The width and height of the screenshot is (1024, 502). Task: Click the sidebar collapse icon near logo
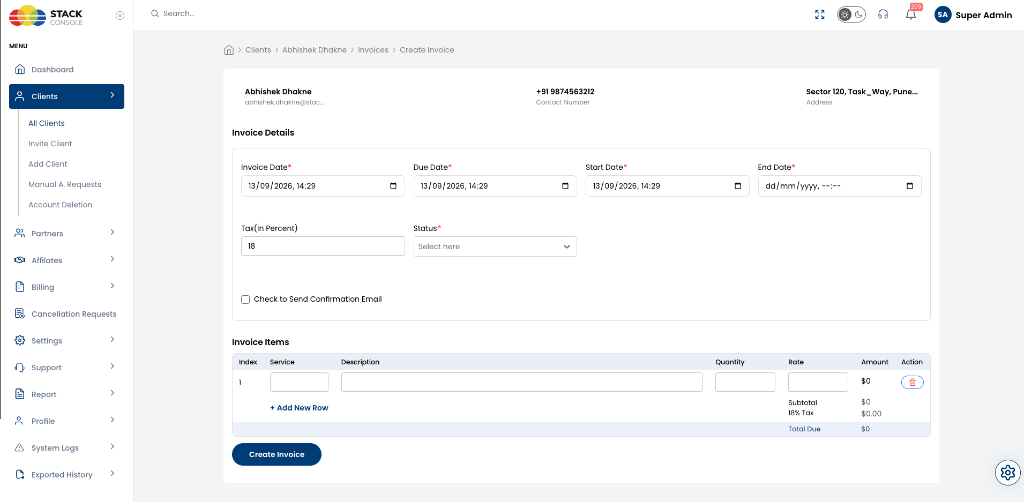coord(120,16)
